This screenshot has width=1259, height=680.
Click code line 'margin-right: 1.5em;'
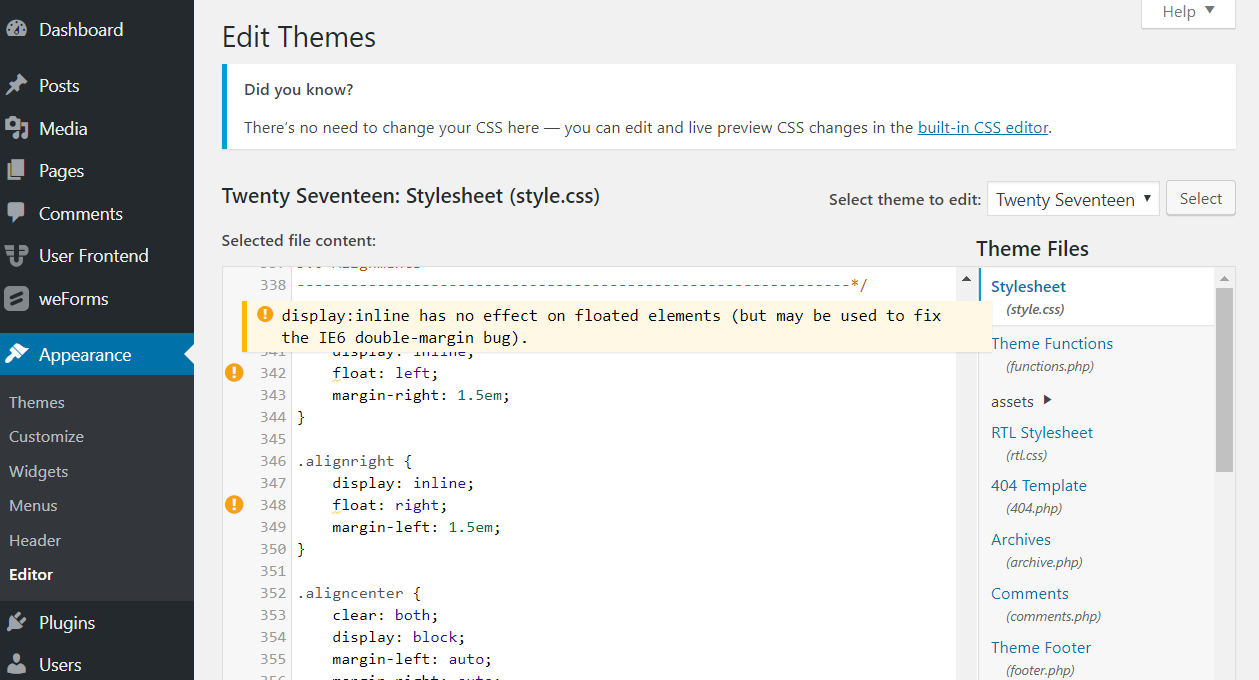(x=421, y=395)
